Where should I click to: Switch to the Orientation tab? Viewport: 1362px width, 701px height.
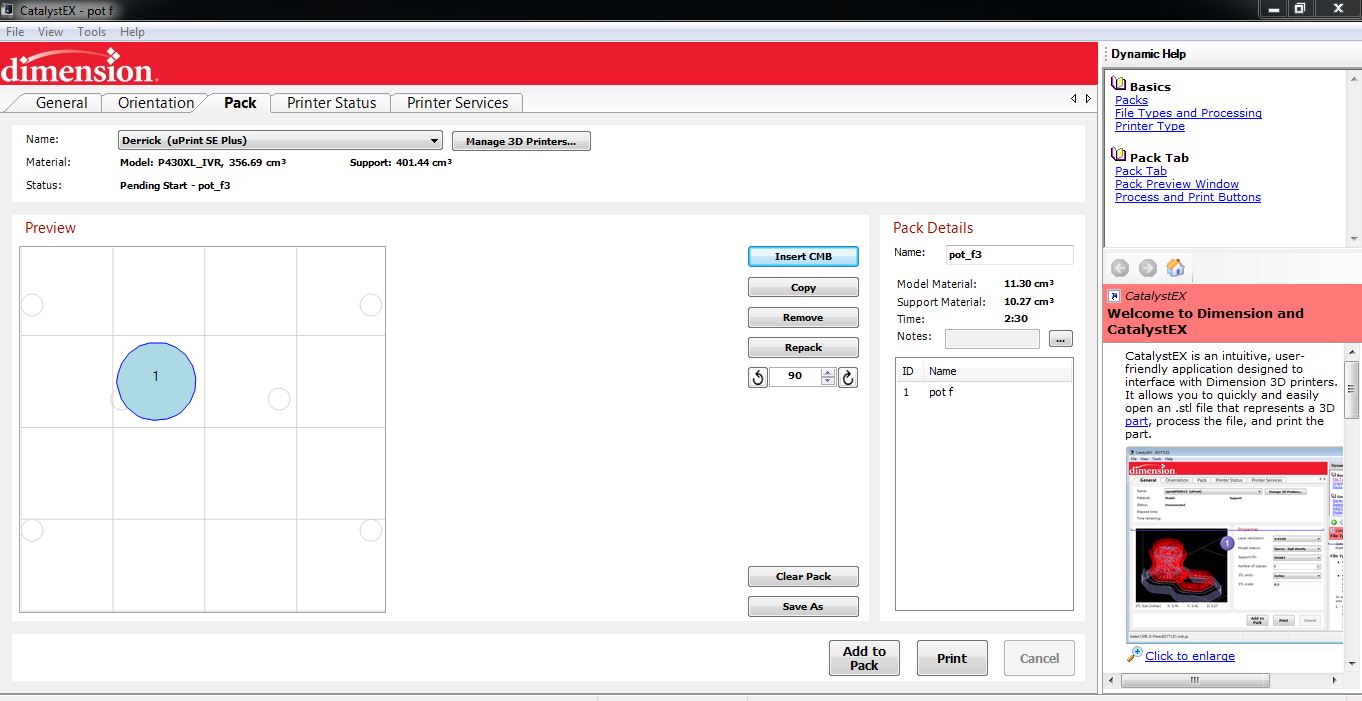156,103
